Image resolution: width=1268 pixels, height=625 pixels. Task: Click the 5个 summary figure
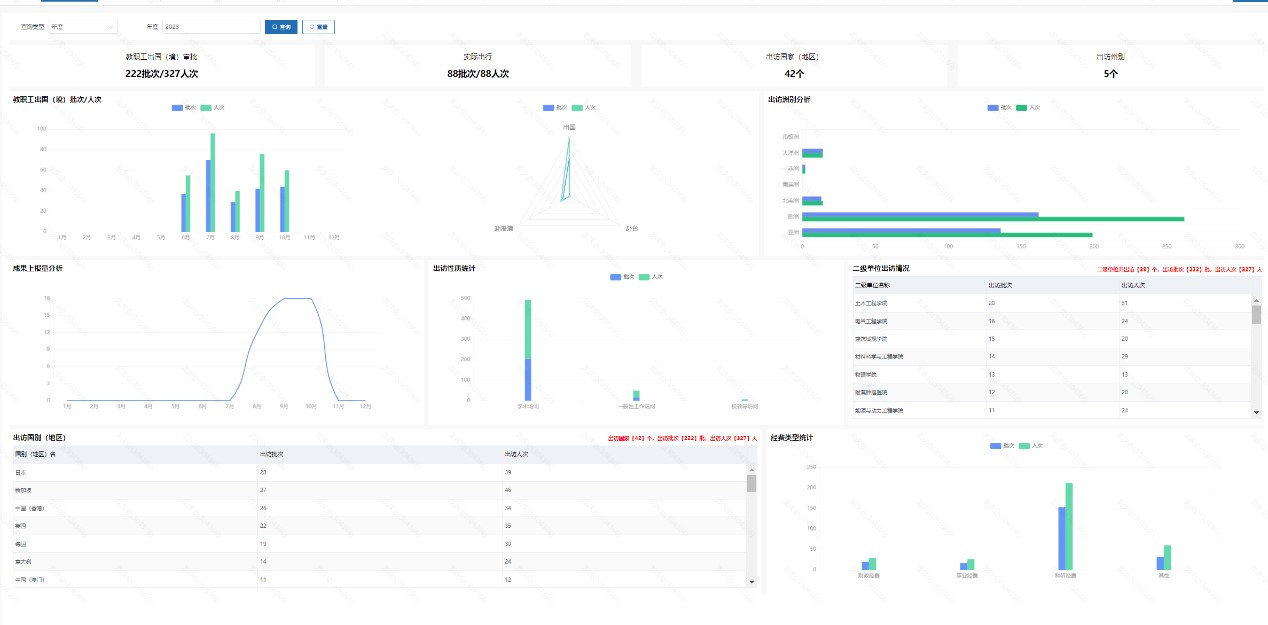click(1111, 74)
